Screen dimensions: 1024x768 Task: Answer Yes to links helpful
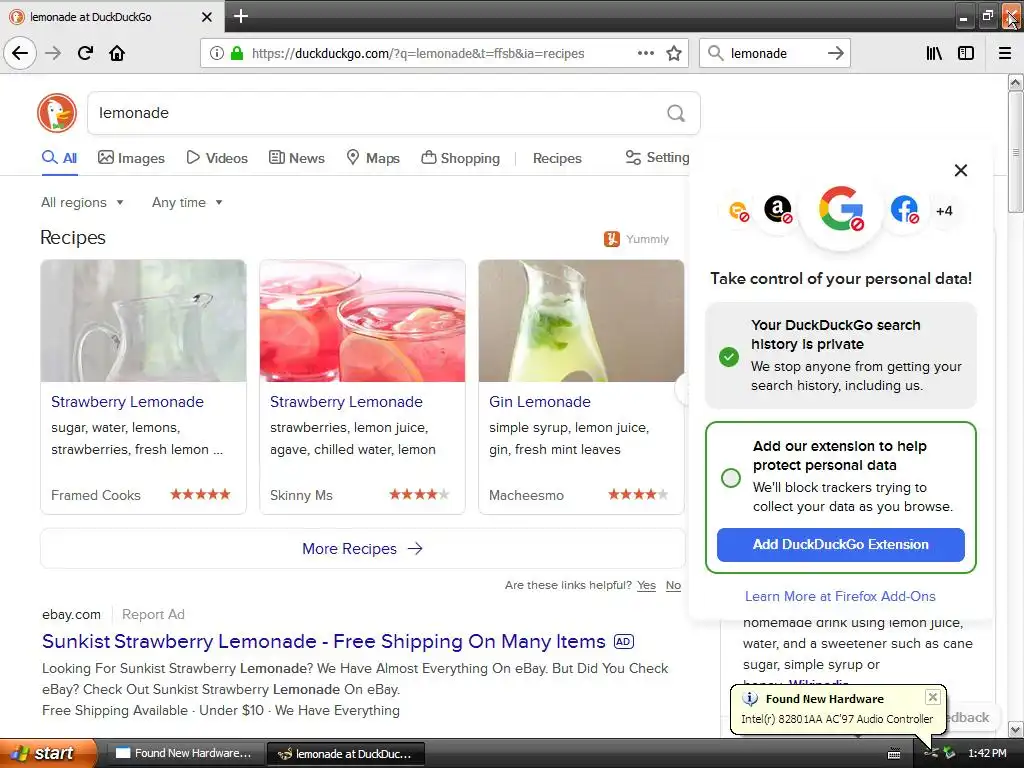tap(647, 585)
